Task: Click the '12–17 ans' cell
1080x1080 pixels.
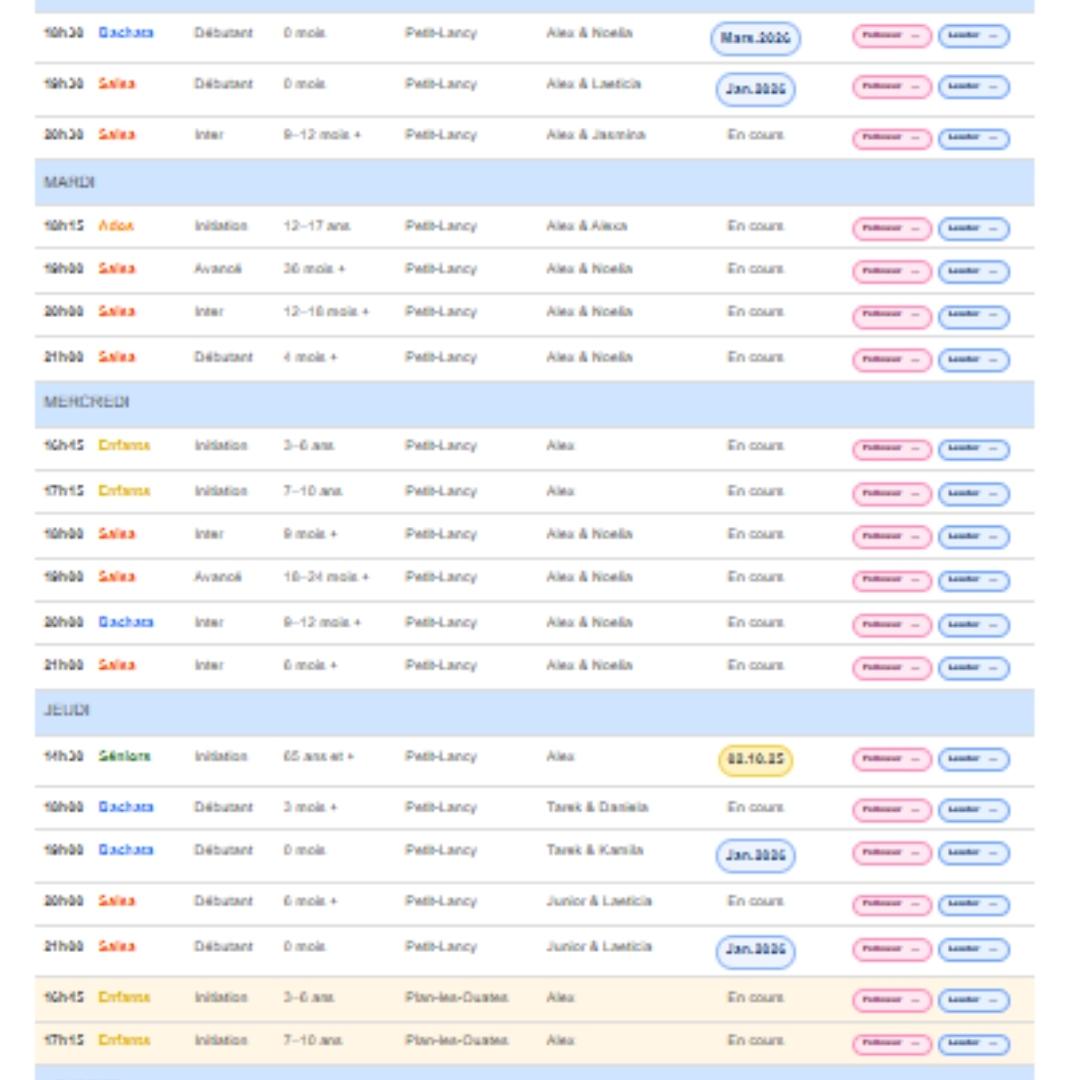Action: click(317, 226)
